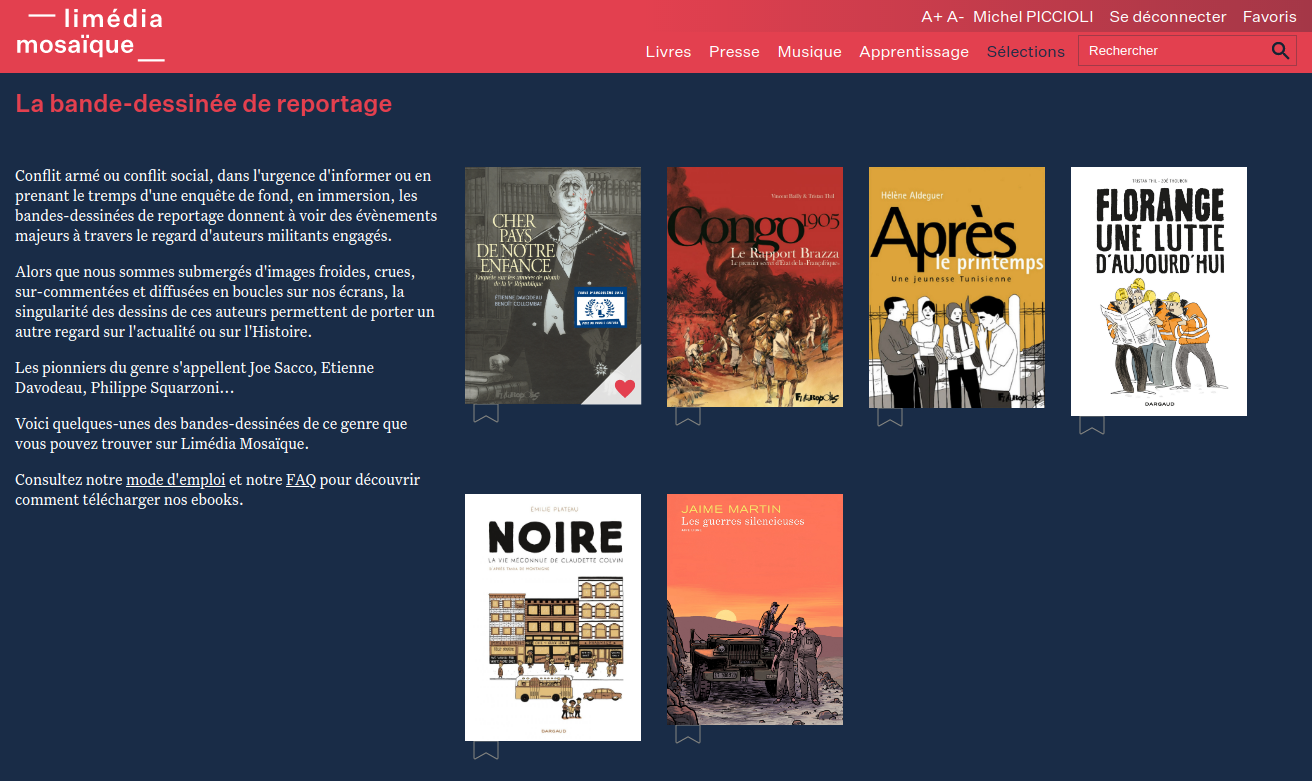
Task: Follow the FAQ link
Action: [301, 480]
